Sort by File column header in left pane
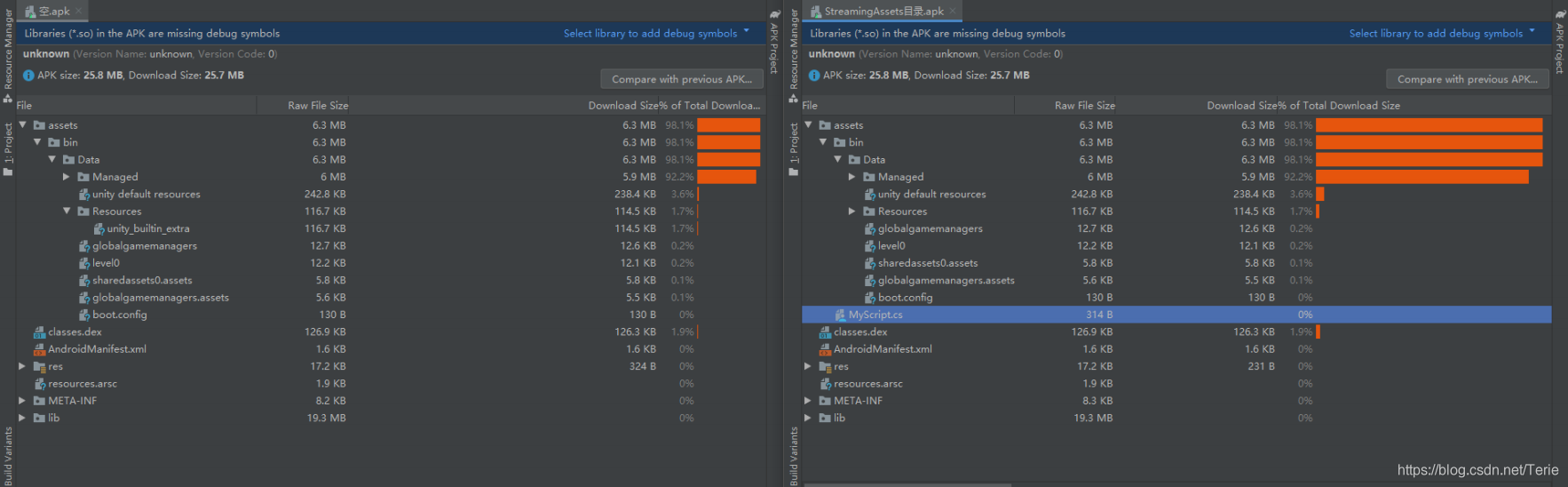Viewport: 1568px width, 487px height. pyautogui.click(x=137, y=105)
